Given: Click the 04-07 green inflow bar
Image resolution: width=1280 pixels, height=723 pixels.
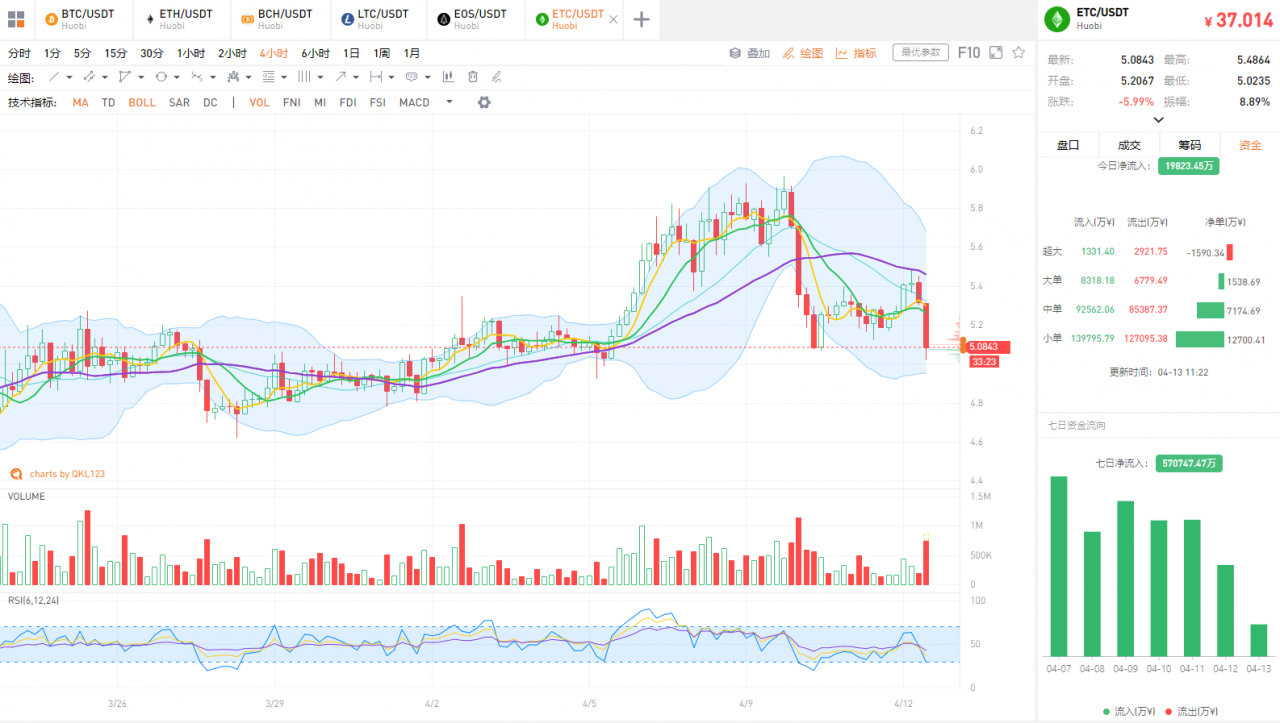Looking at the screenshot, I should (x=1058, y=566).
